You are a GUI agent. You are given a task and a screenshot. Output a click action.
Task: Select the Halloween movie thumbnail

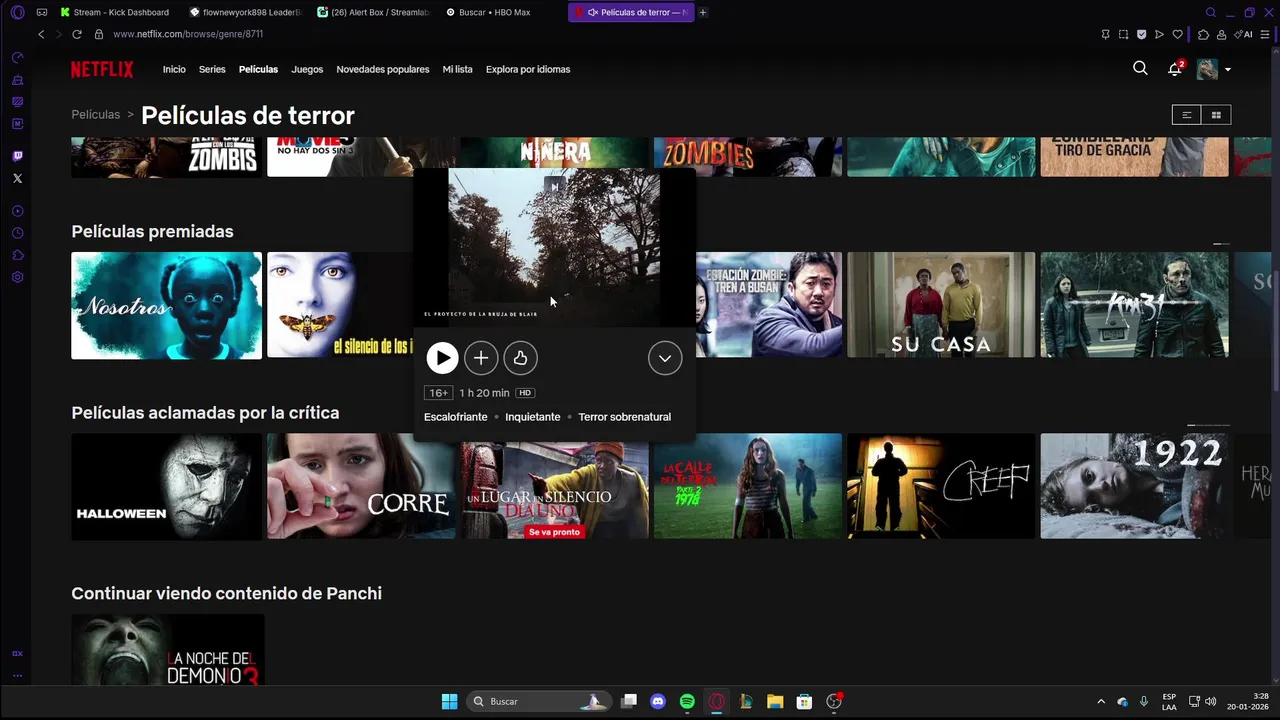point(166,486)
